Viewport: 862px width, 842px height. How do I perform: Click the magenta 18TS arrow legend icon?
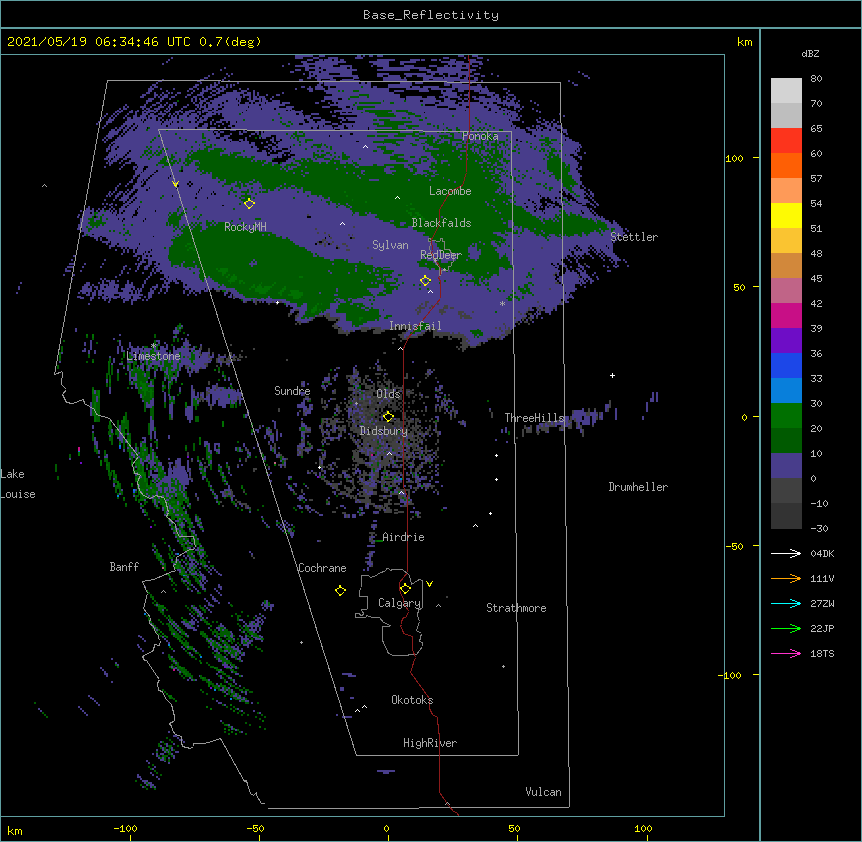point(786,653)
